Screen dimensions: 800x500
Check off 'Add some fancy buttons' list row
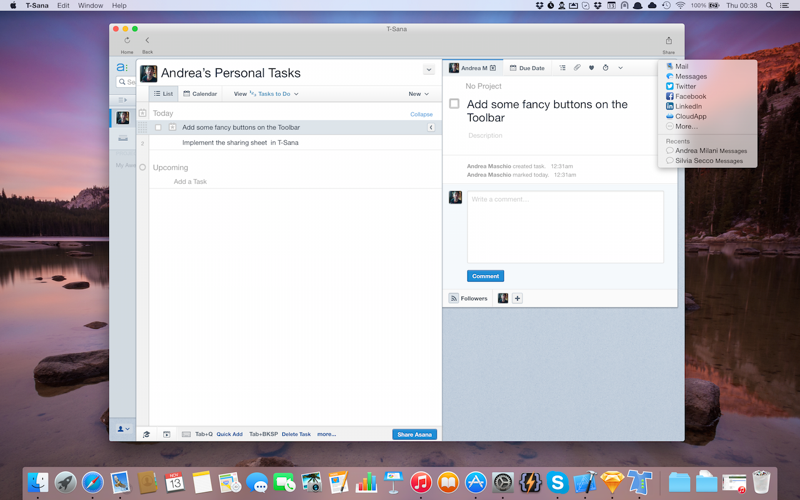(x=158, y=128)
